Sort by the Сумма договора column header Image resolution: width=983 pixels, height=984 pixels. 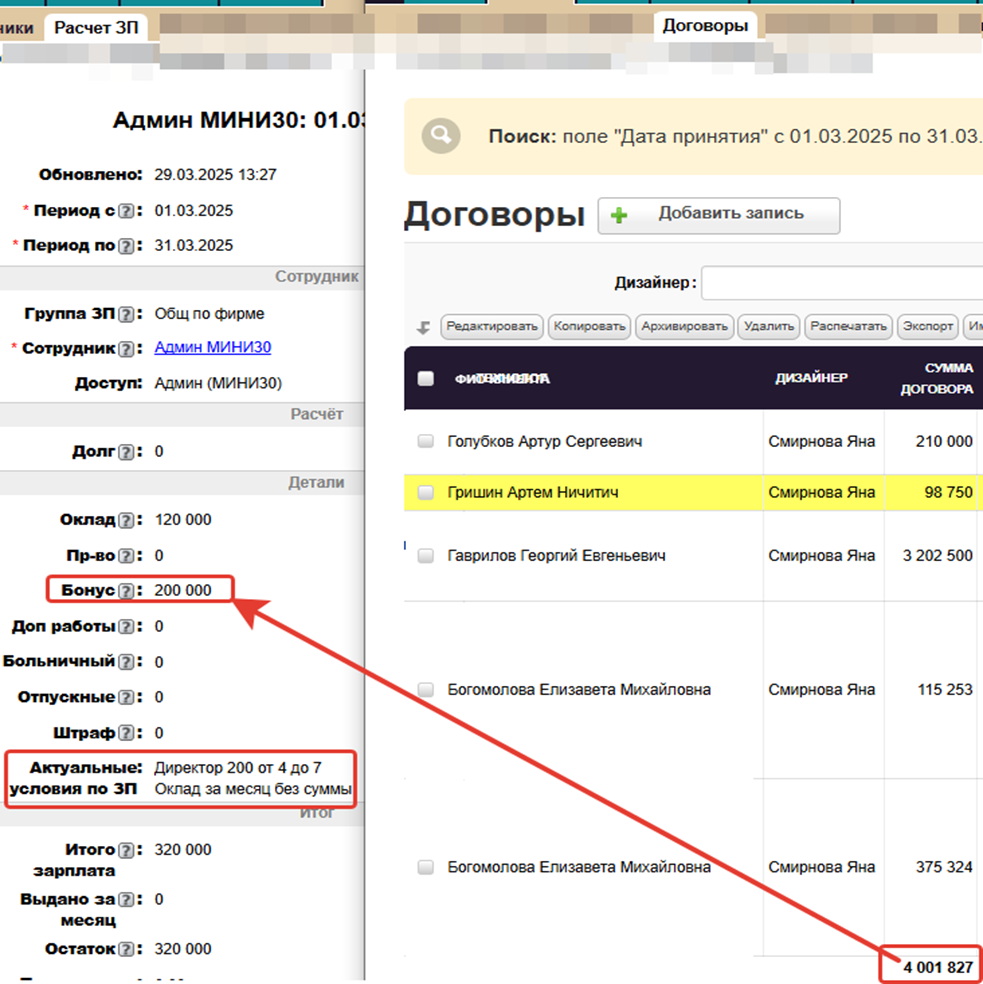click(x=936, y=378)
